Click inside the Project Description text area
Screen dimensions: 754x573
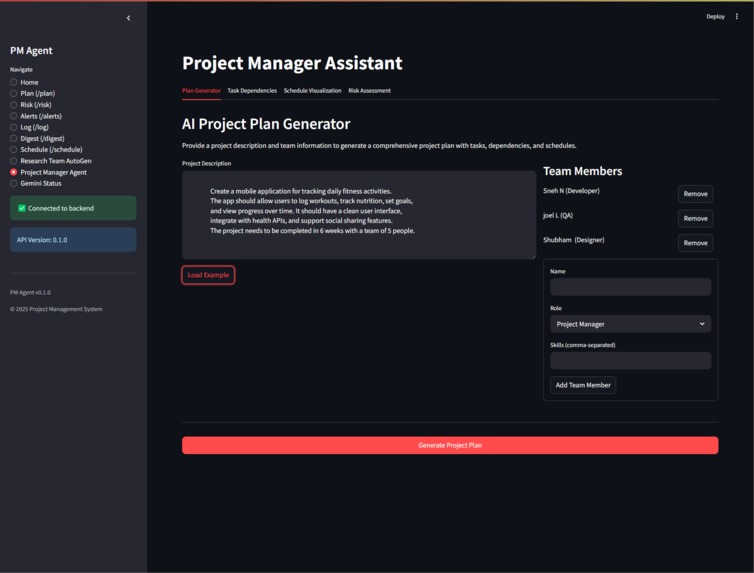[359, 215]
